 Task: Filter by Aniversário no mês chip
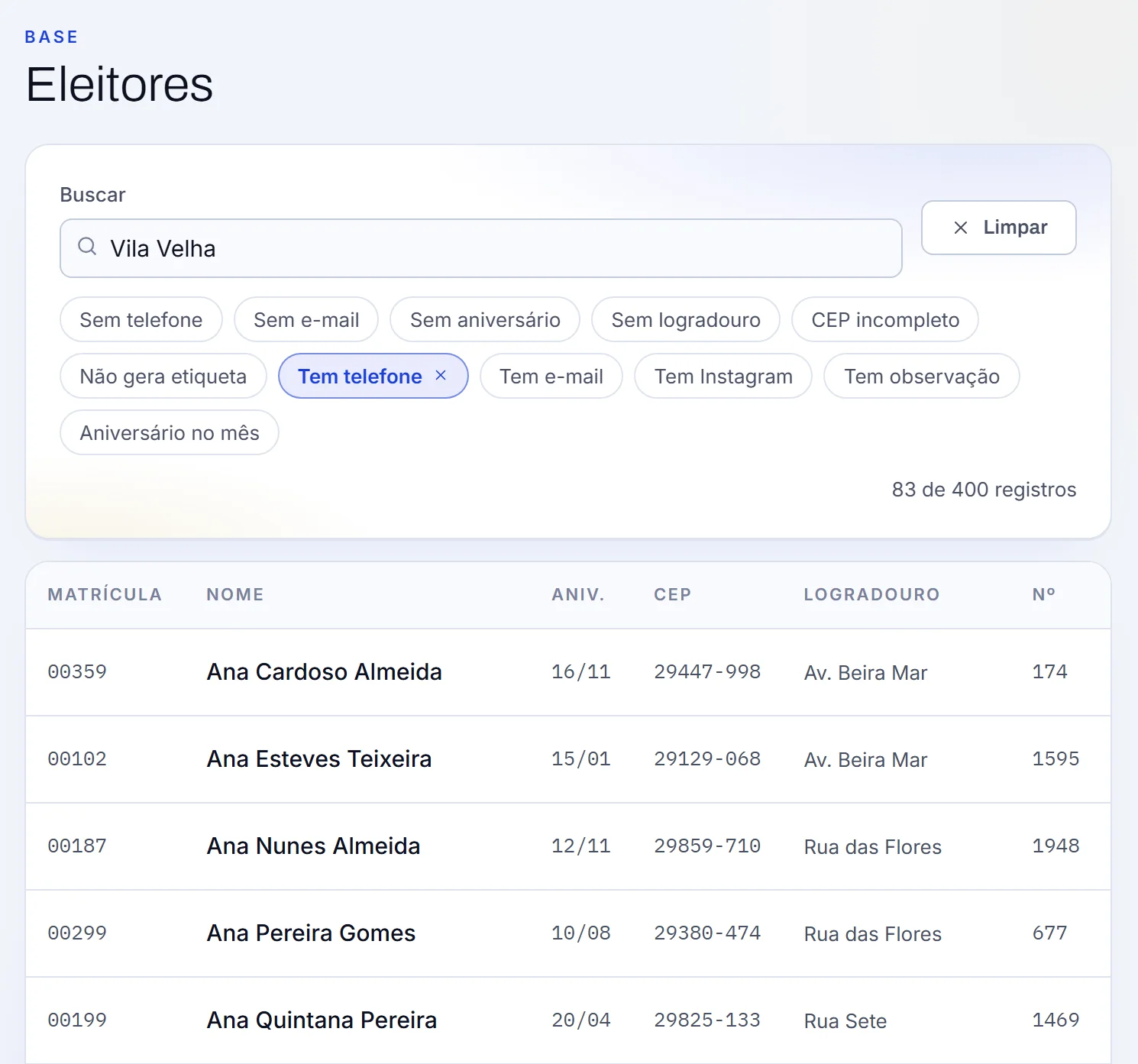tap(170, 432)
